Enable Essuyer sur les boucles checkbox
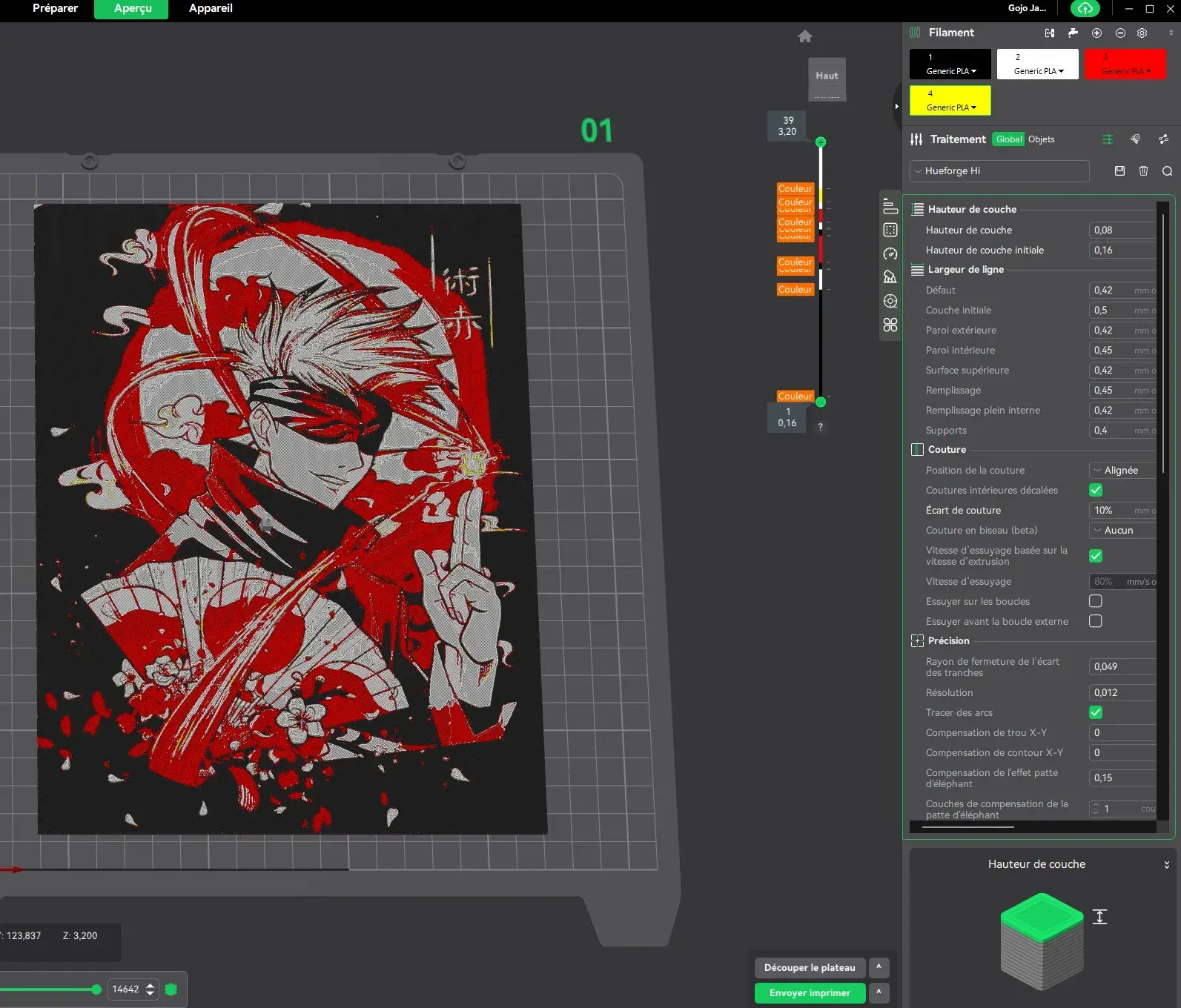The height and width of the screenshot is (1008, 1181). tap(1096, 601)
